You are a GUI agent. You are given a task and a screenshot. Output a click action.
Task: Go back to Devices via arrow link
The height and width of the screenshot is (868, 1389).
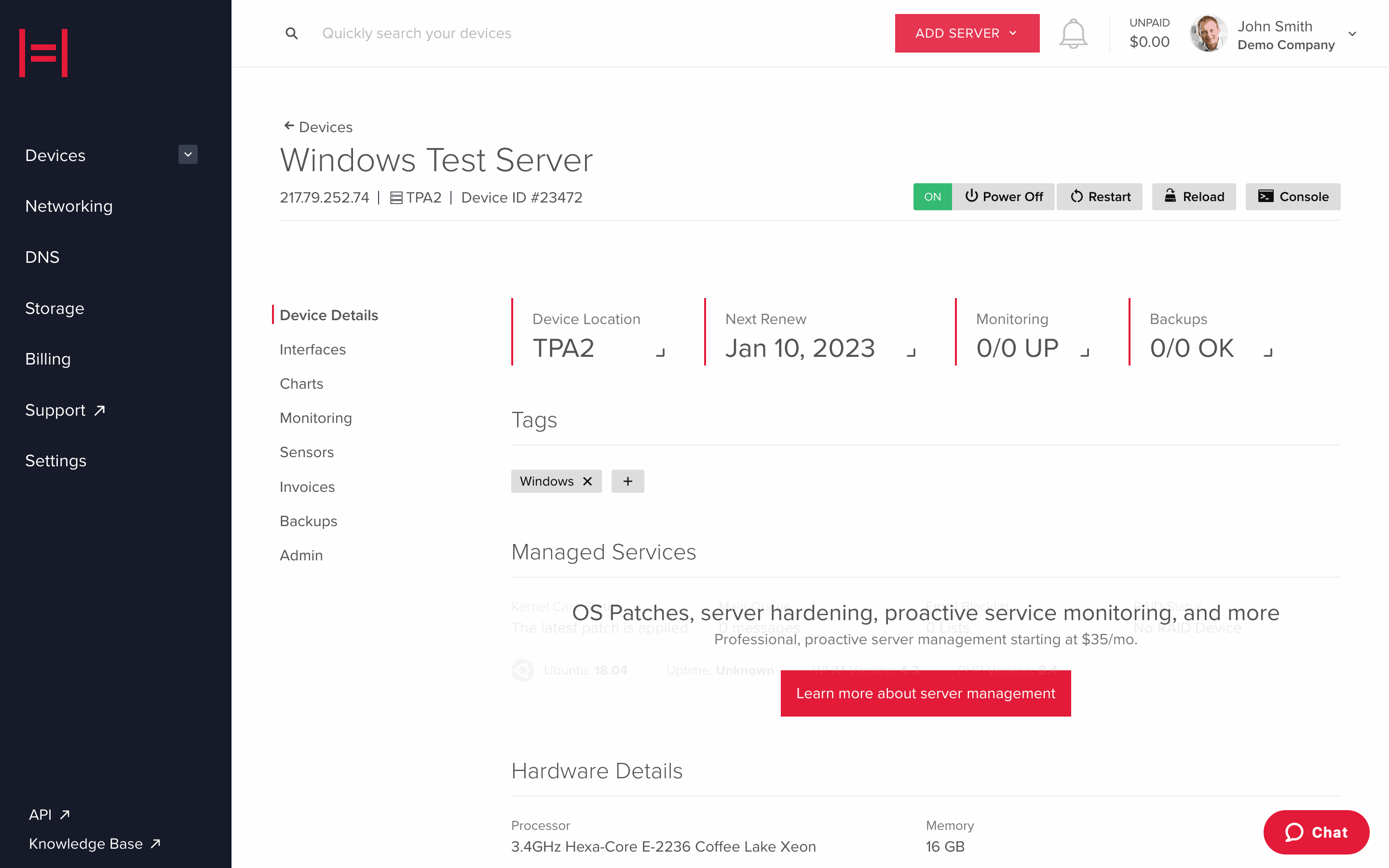tap(318, 127)
